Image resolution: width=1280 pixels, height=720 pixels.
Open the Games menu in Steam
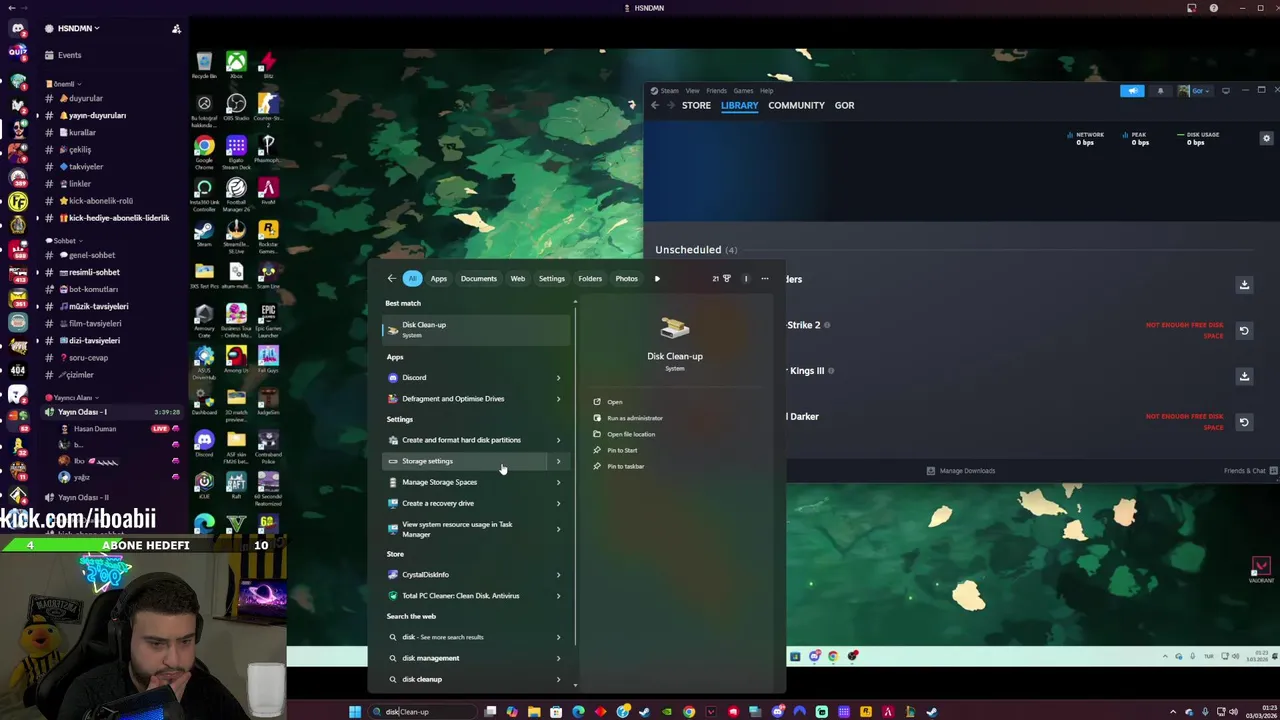(x=743, y=91)
